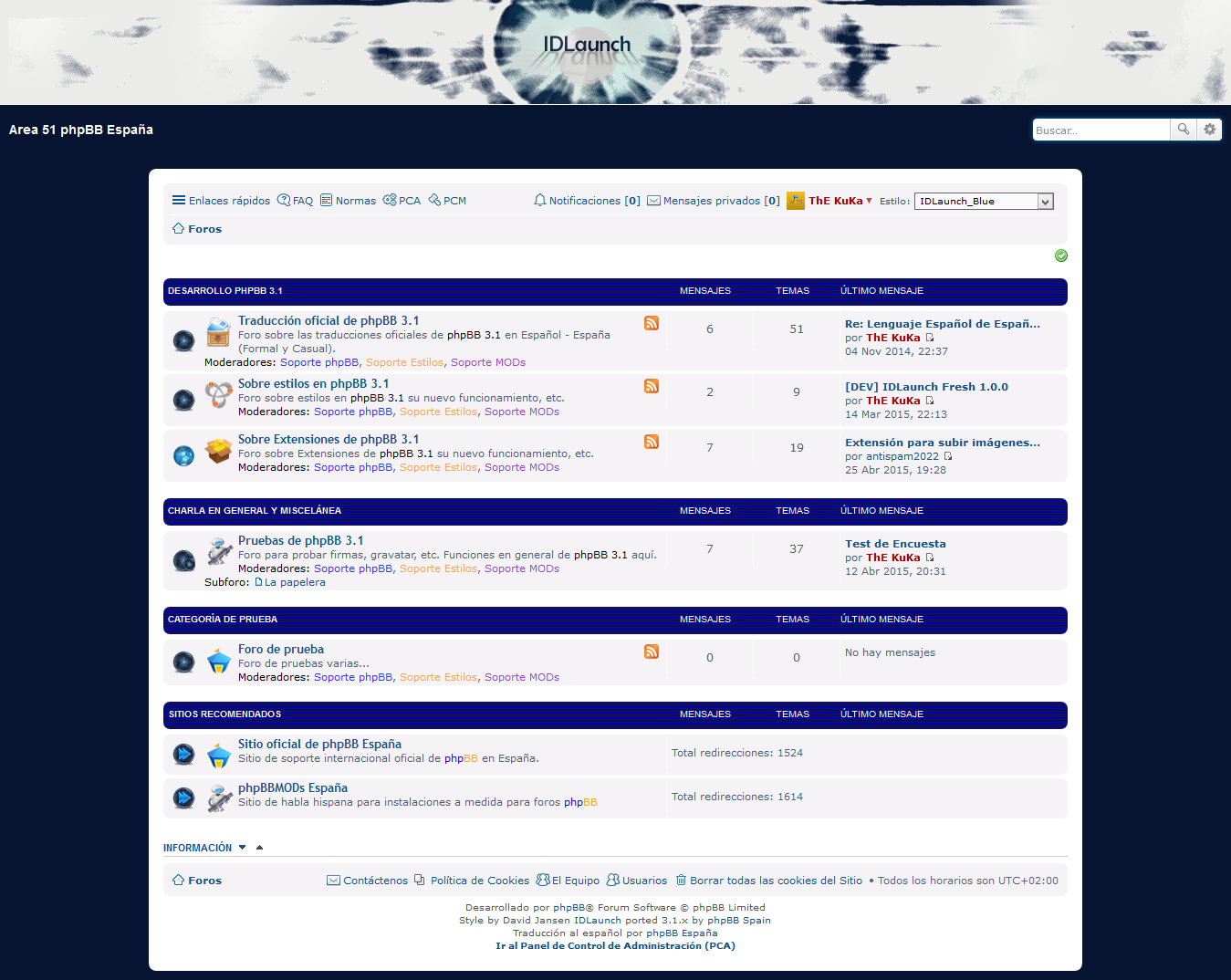The image size is (1231, 980).
Task: Go to PCA admin panel link
Action: (x=402, y=201)
